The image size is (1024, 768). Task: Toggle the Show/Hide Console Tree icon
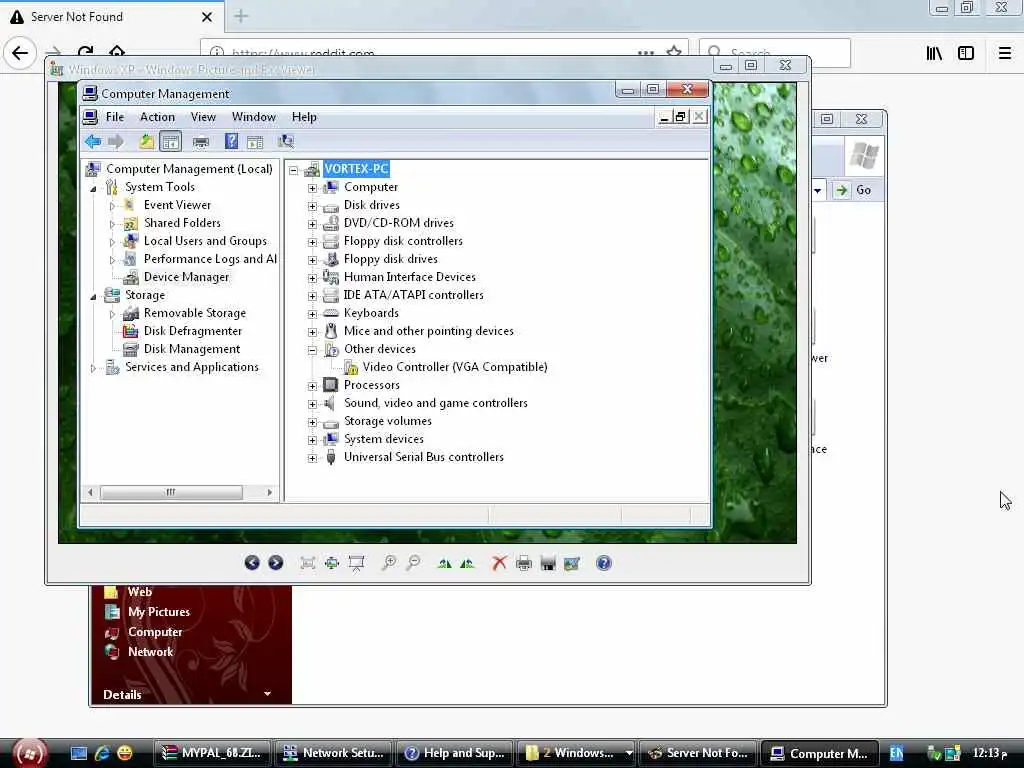click(170, 142)
